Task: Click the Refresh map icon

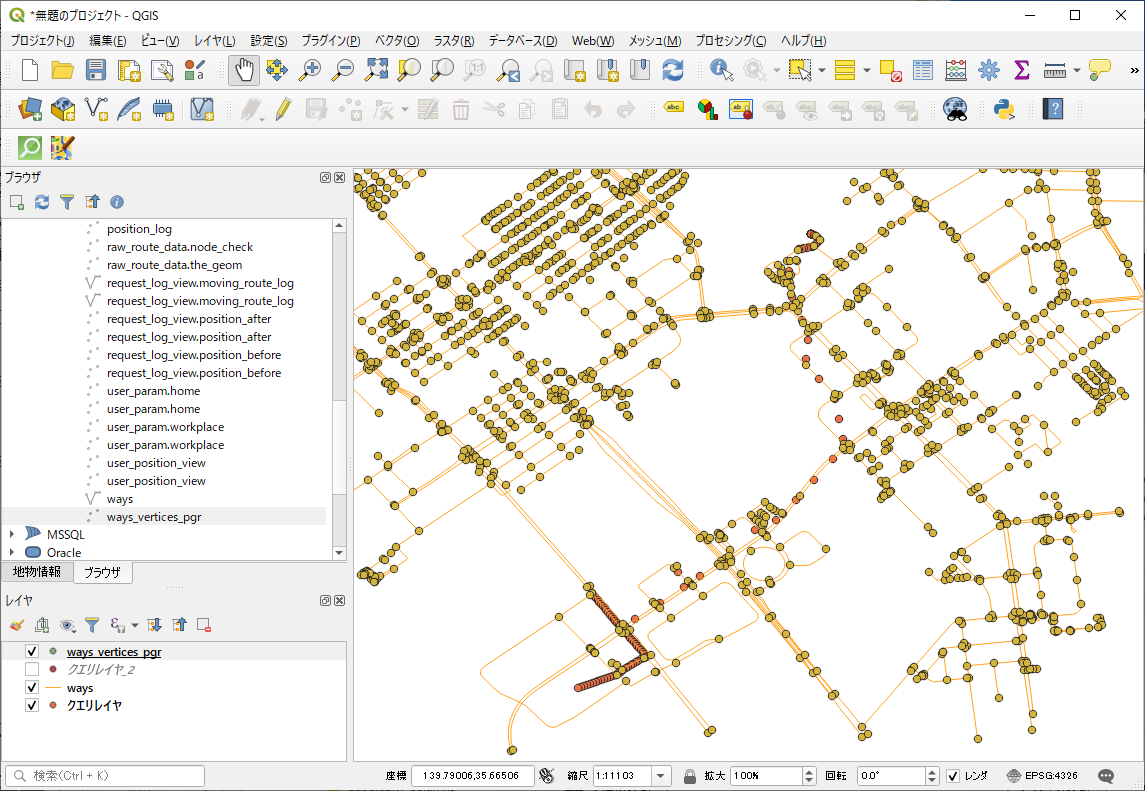Action: (x=673, y=70)
